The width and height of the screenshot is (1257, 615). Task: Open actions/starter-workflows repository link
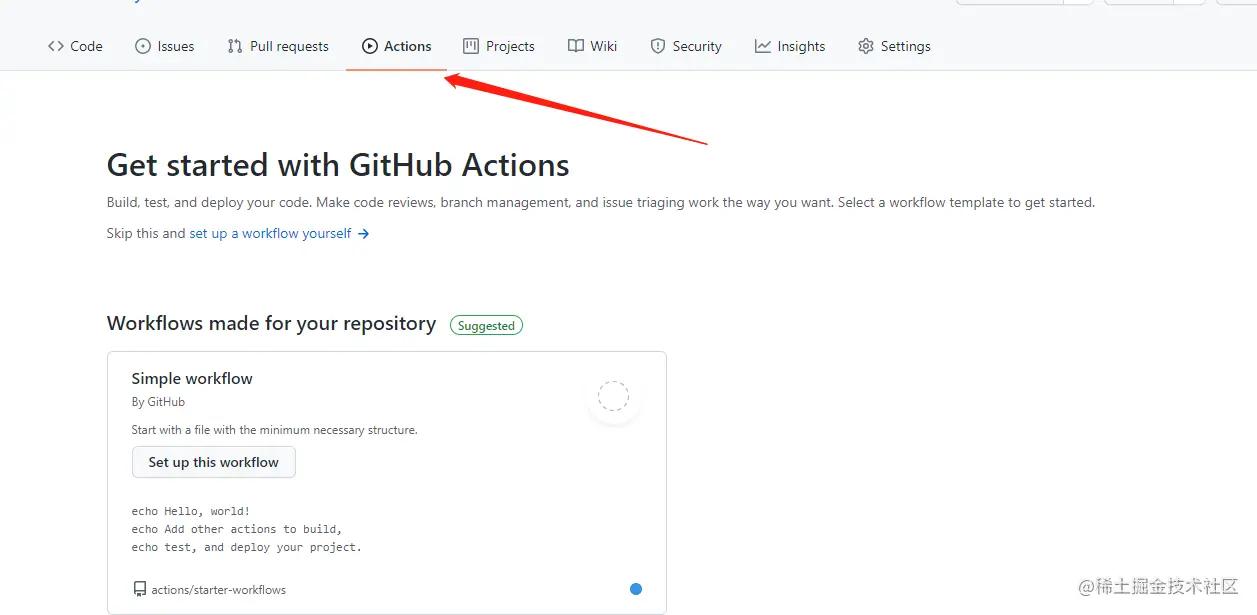219,590
